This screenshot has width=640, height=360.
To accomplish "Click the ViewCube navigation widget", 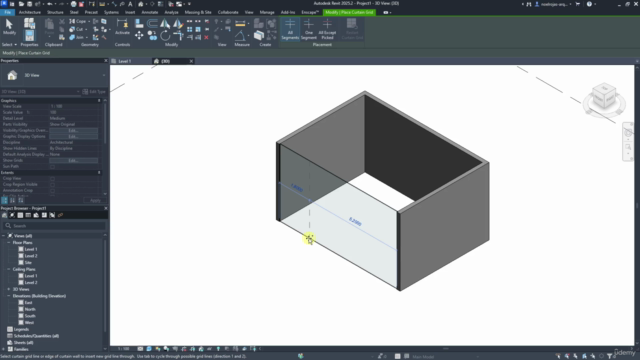I will click(x=604, y=99).
